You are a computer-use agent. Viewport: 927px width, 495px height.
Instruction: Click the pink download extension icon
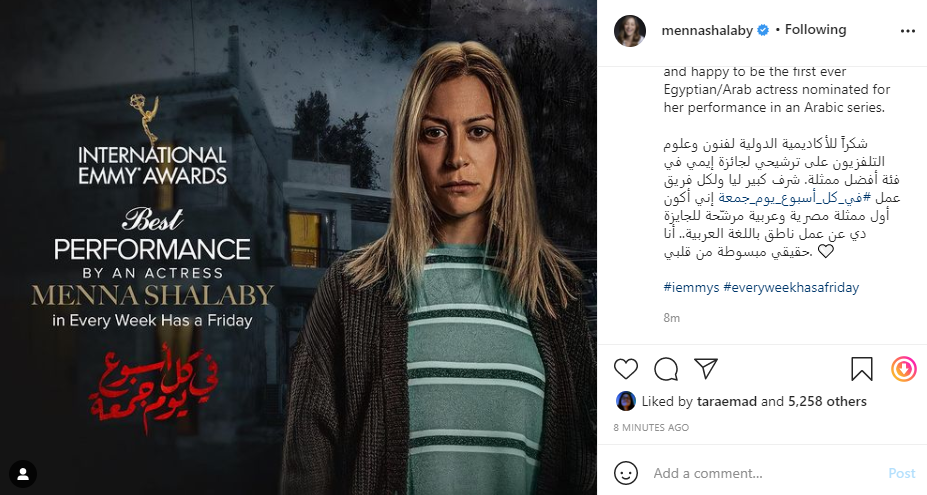click(x=903, y=369)
